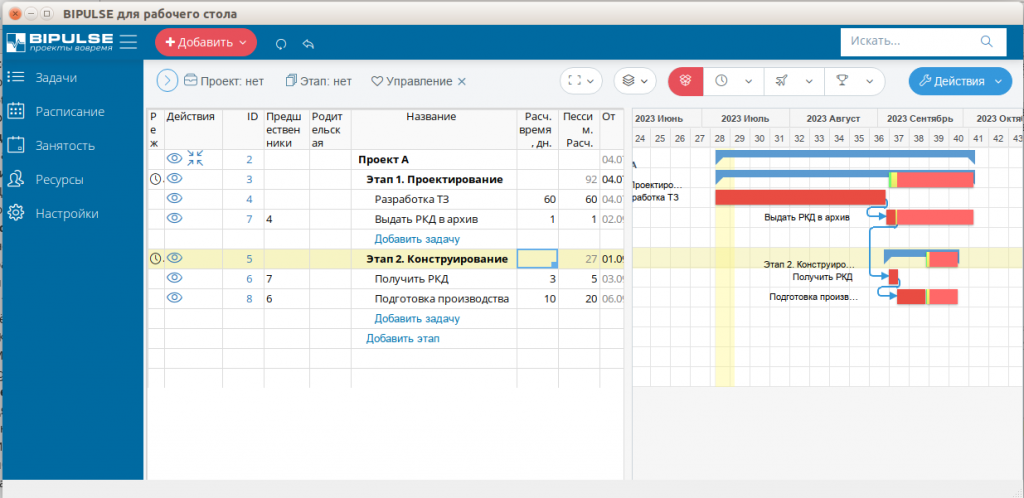Open the layers icon dropdown

633,81
